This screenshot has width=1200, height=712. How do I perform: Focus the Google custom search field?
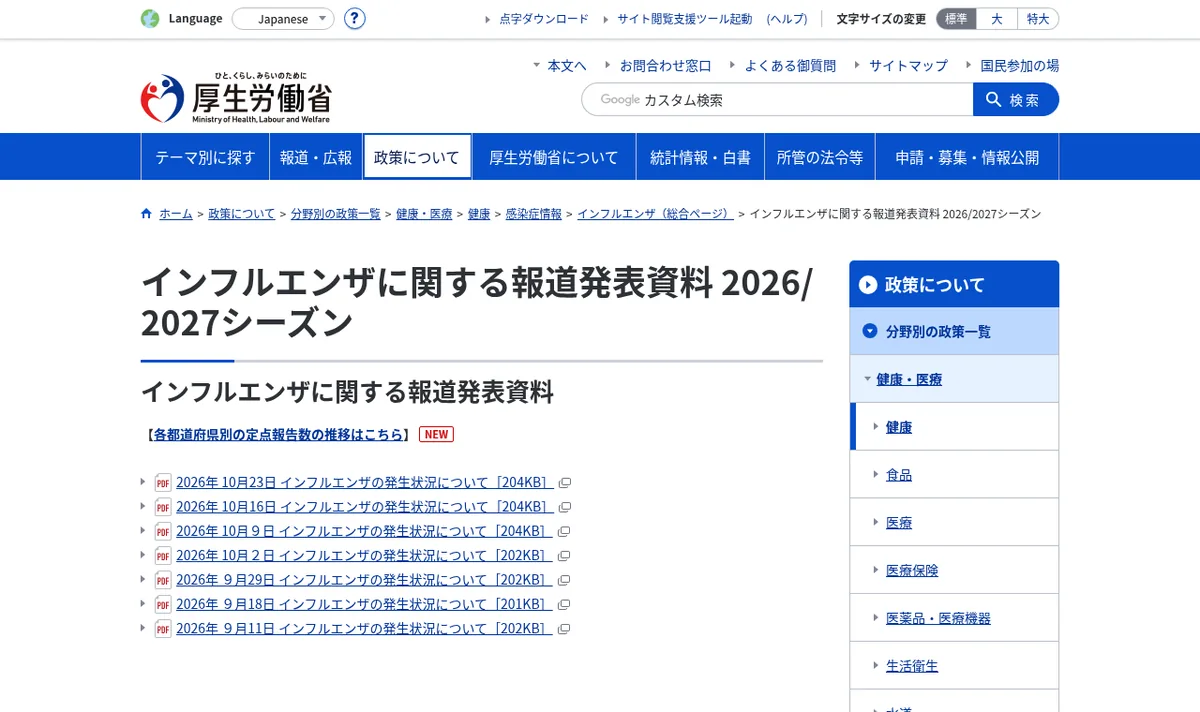click(x=777, y=99)
